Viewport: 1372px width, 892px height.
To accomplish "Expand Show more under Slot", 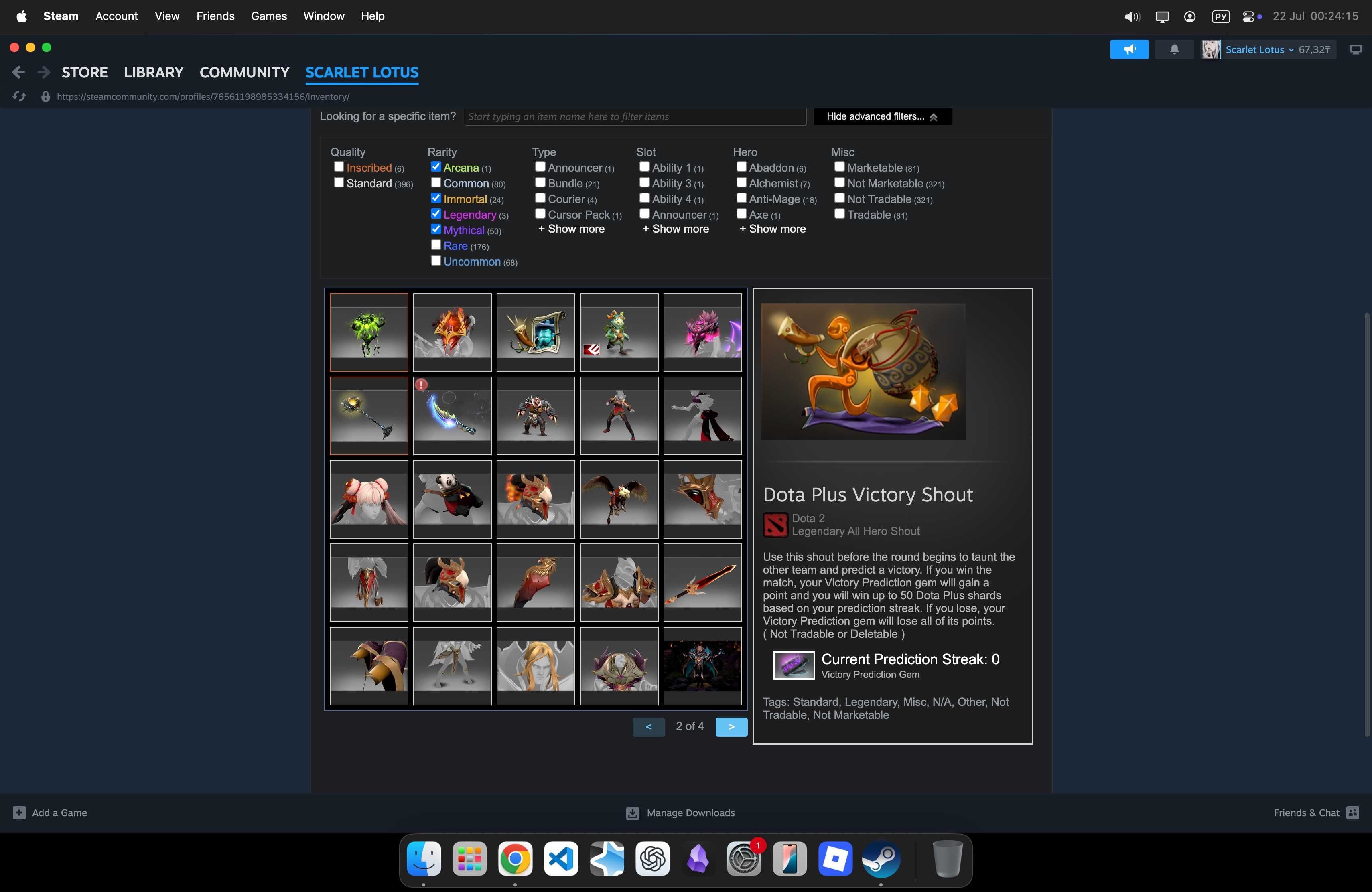I will click(x=676, y=229).
